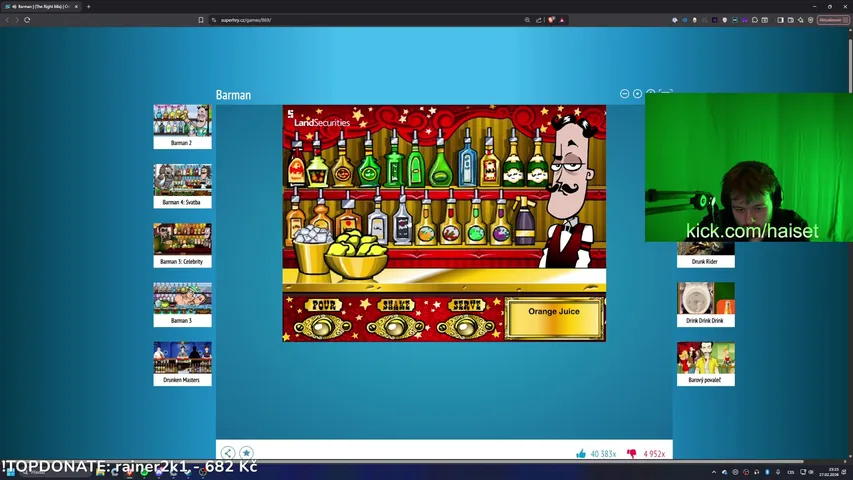Screen dimensions: 853x480
Task: Open the Barman 3 game thumbnail
Action: [x=182, y=304]
